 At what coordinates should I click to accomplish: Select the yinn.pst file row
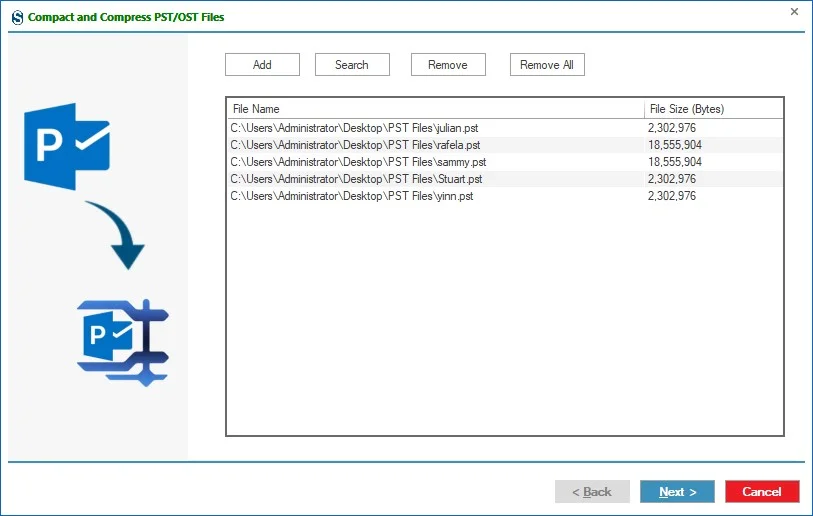tap(505, 196)
